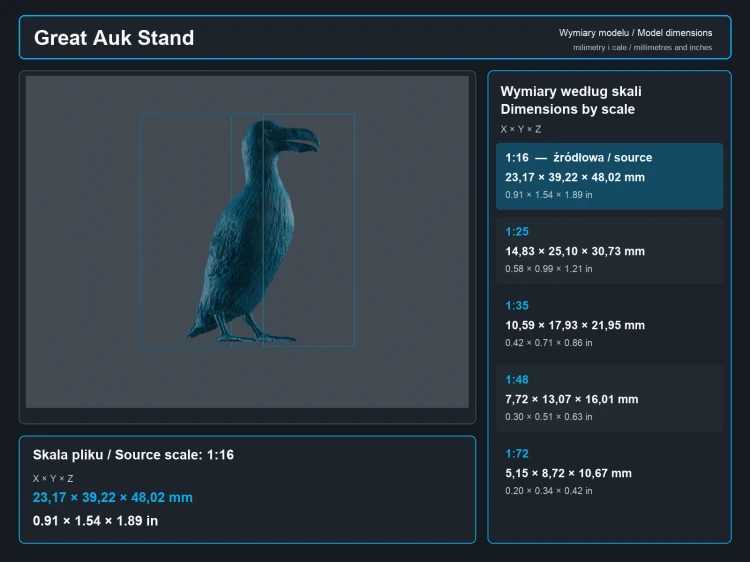Click the 14,83 × 25,10 × 30,73 mm value
750x562 pixels.
click(575, 251)
